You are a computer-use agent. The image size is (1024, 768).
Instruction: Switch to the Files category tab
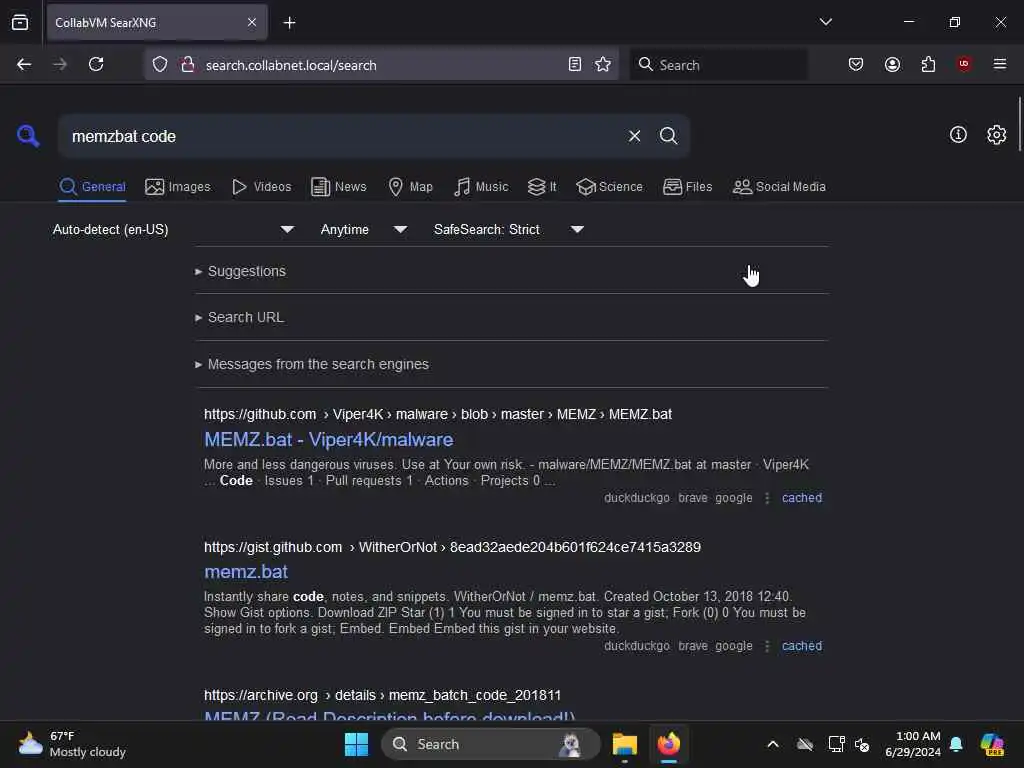[687, 187]
